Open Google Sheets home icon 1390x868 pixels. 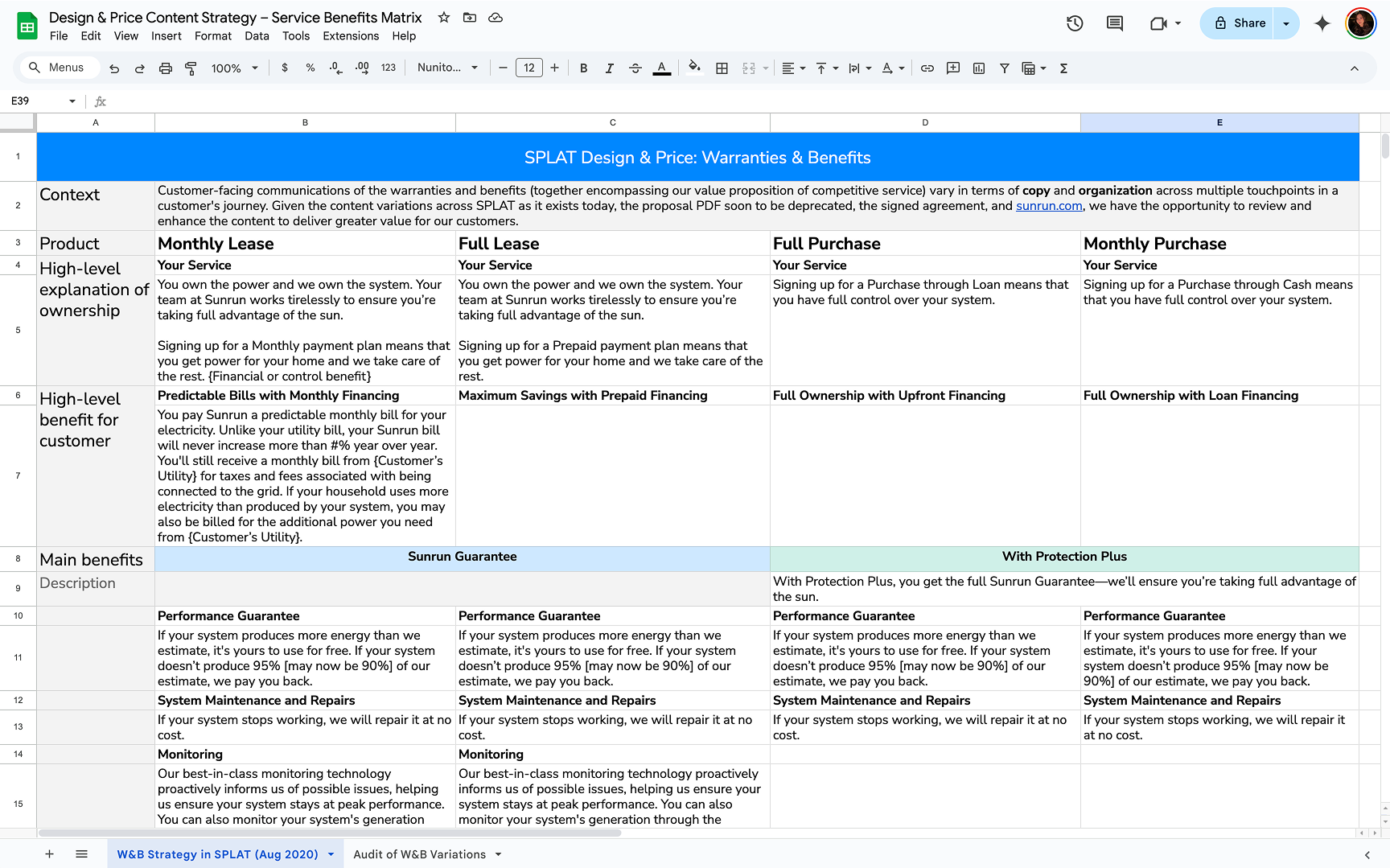coord(27,26)
